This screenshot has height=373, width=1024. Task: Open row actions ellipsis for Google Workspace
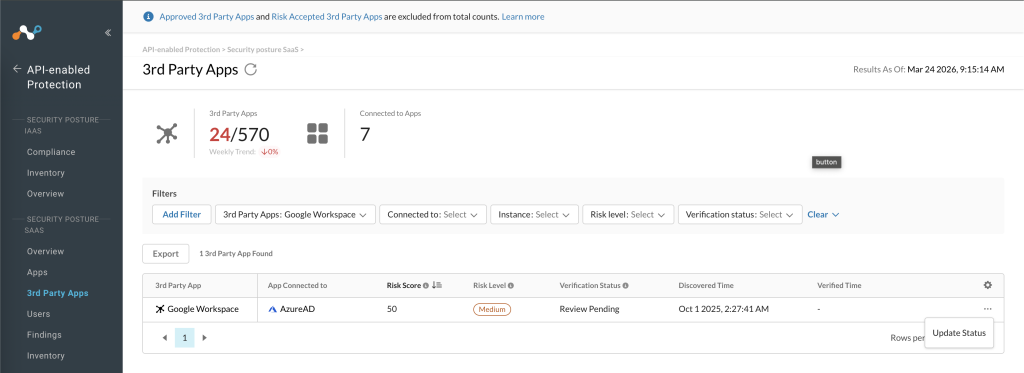pos(987,308)
